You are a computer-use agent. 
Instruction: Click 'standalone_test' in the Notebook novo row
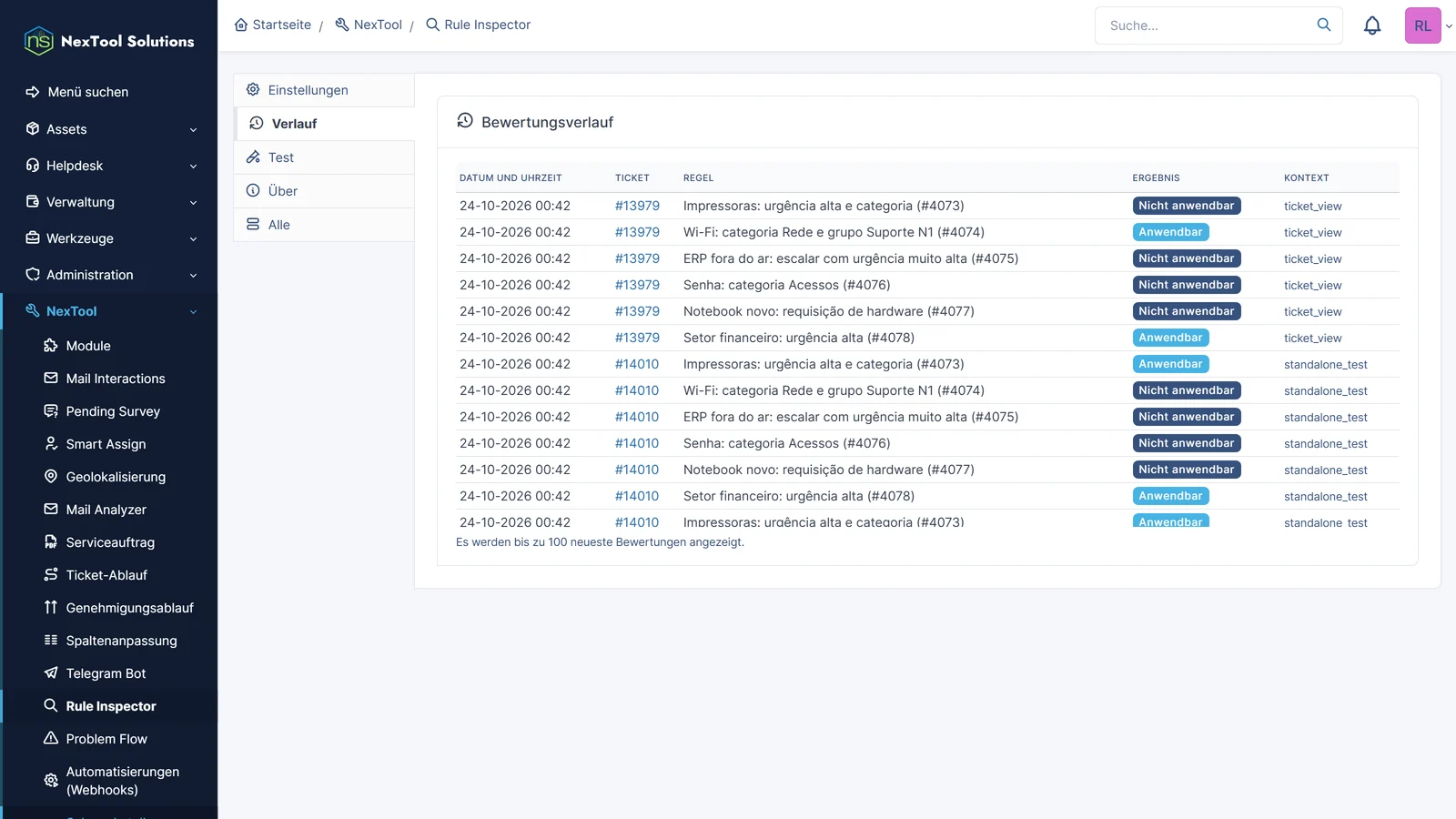click(1326, 470)
